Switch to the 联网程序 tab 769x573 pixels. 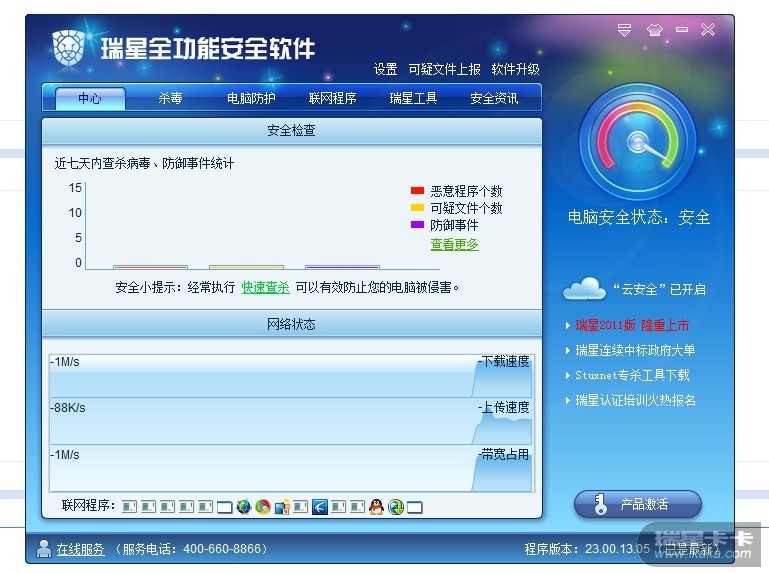coord(333,98)
